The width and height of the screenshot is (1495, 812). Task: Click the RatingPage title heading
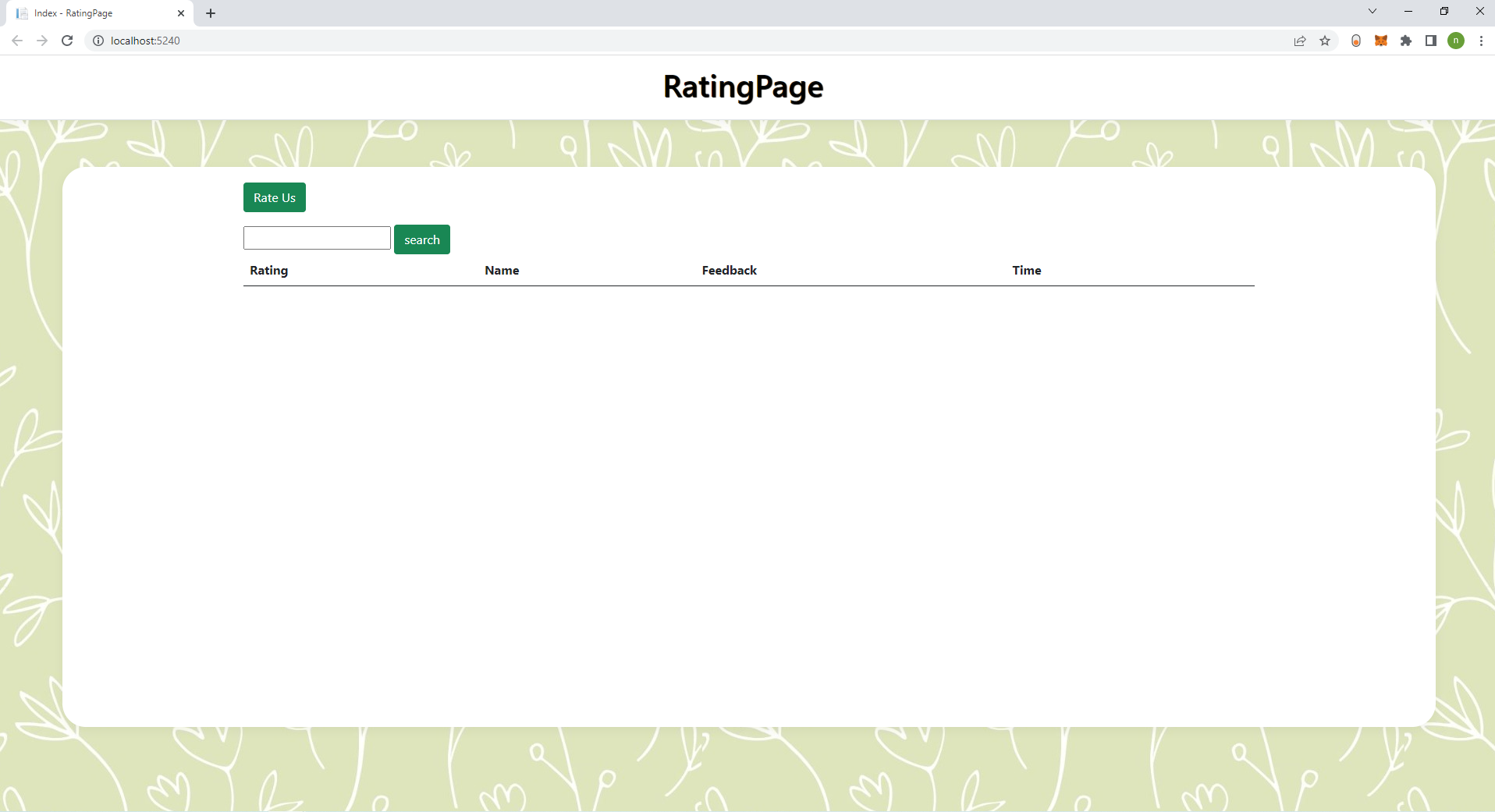[x=742, y=87]
